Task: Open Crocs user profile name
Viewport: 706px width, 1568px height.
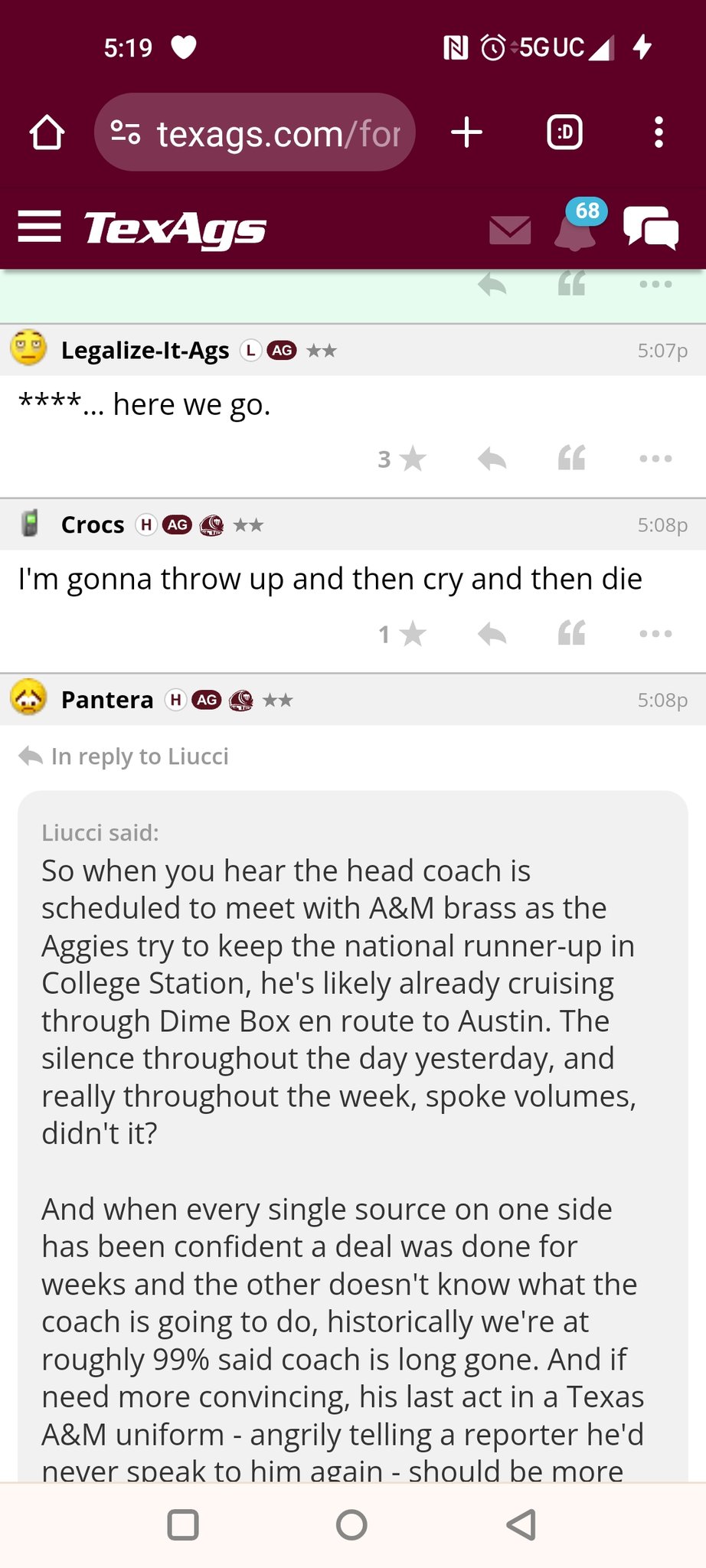Action: (93, 525)
